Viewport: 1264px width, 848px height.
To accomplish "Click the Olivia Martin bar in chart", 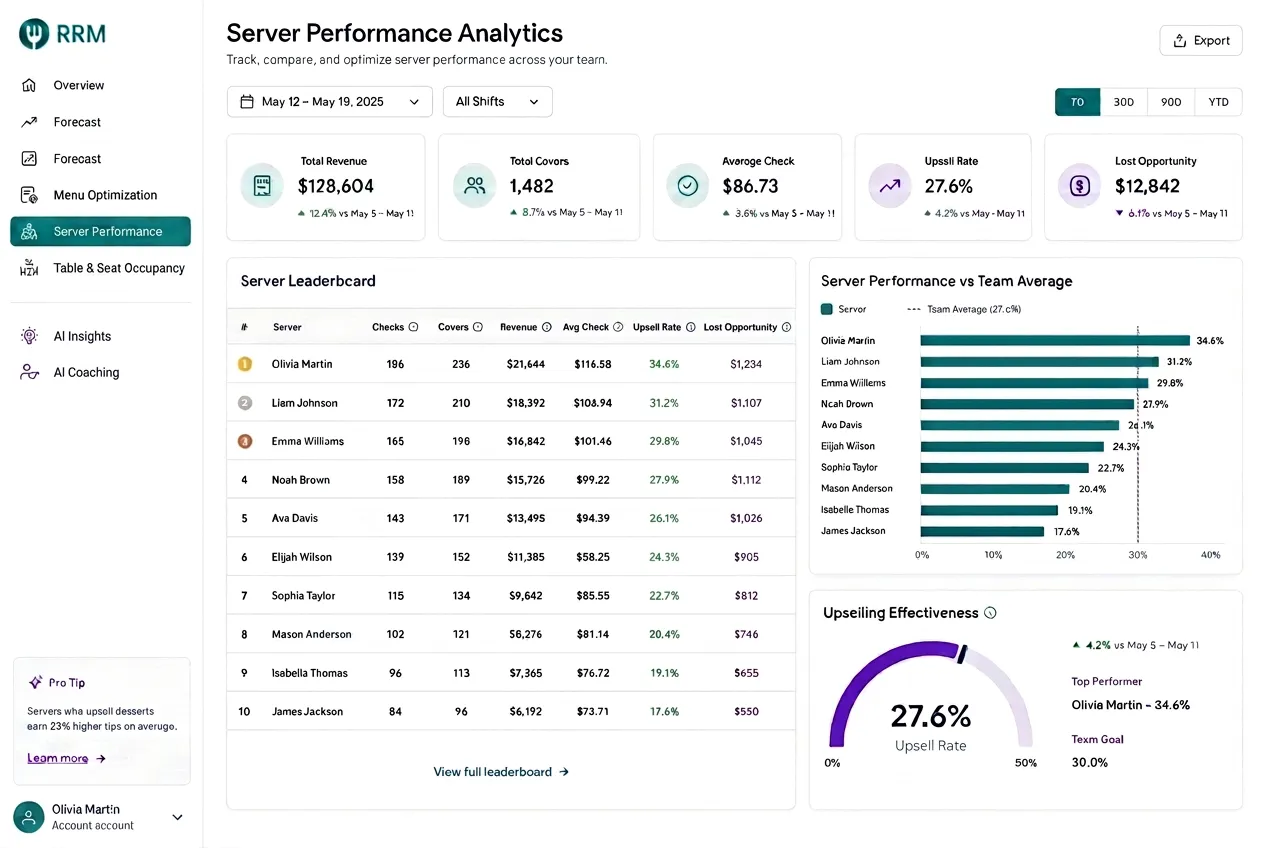I will click(x=1055, y=341).
